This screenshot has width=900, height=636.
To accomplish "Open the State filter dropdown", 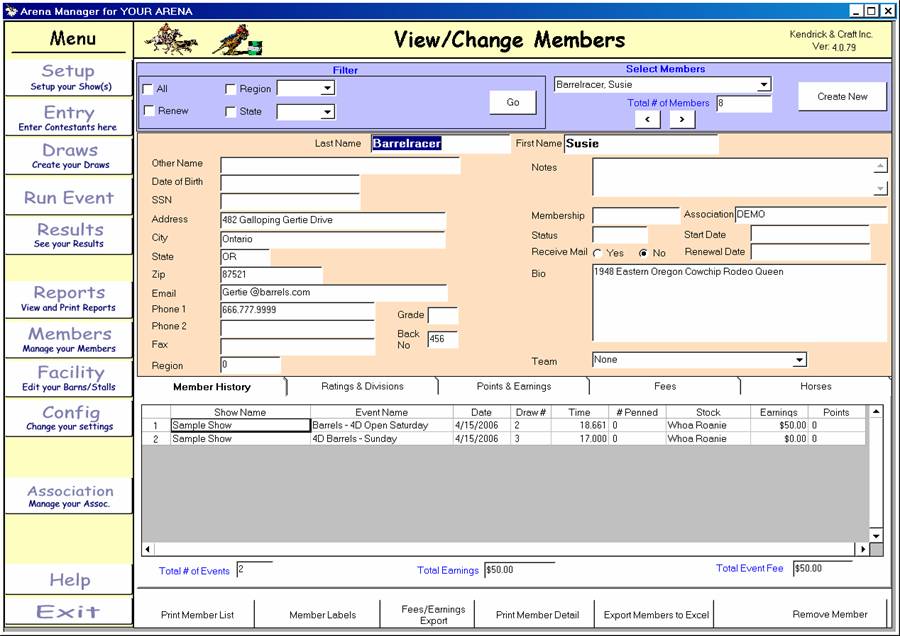I will point(327,112).
